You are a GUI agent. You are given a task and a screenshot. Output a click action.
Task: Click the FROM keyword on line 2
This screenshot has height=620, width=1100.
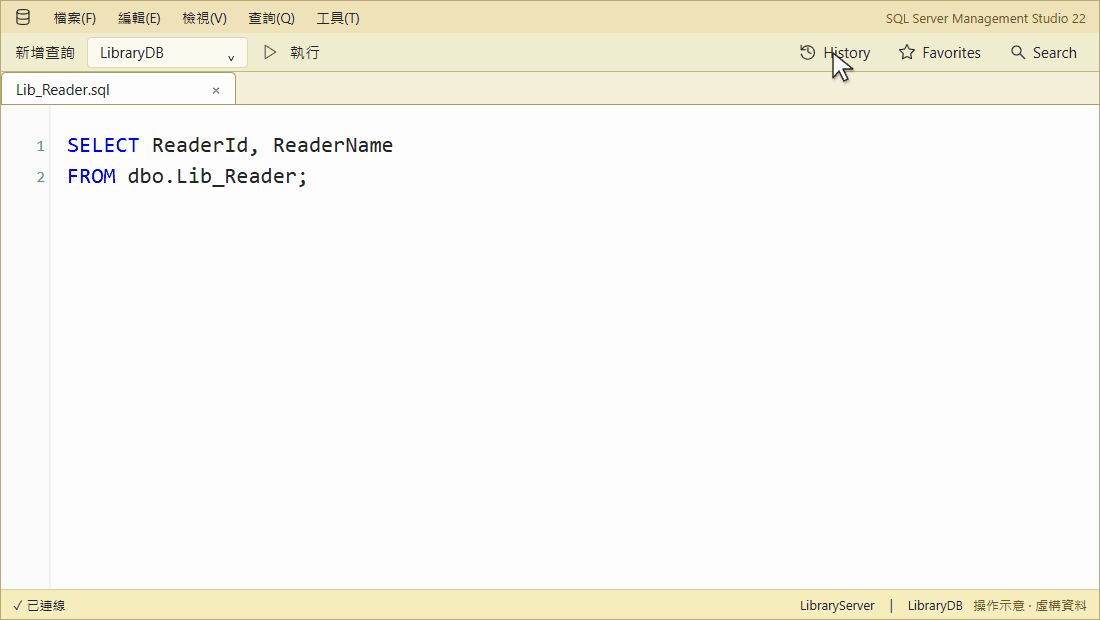tap(91, 176)
